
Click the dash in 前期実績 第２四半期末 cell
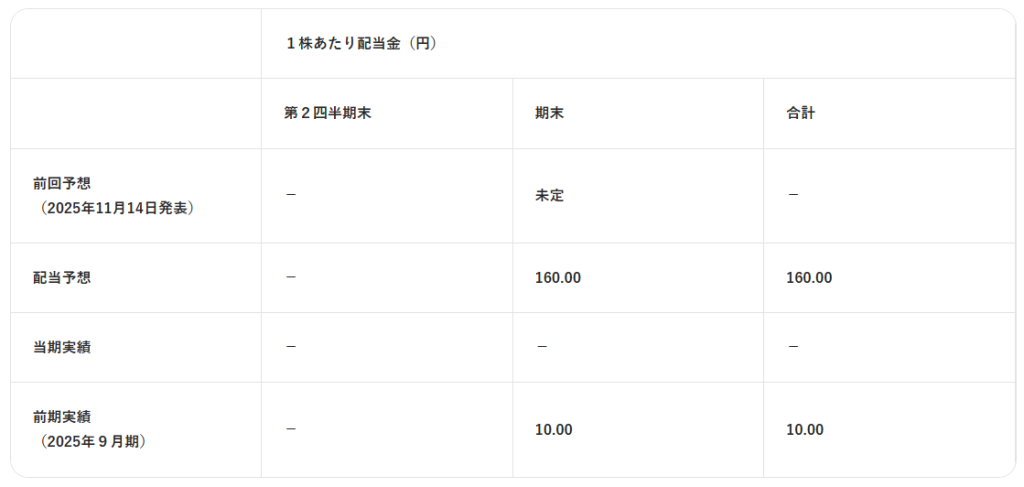click(x=291, y=429)
